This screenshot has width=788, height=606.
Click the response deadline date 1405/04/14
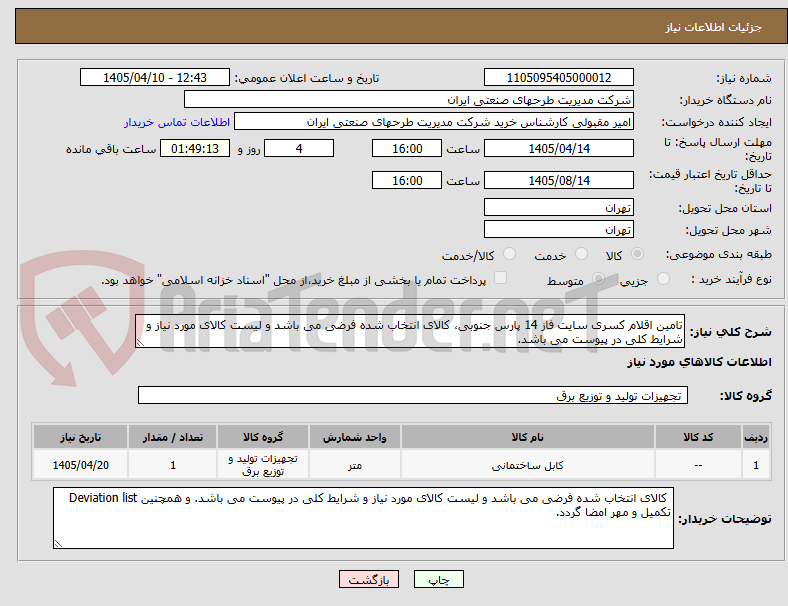click(558, 148)
